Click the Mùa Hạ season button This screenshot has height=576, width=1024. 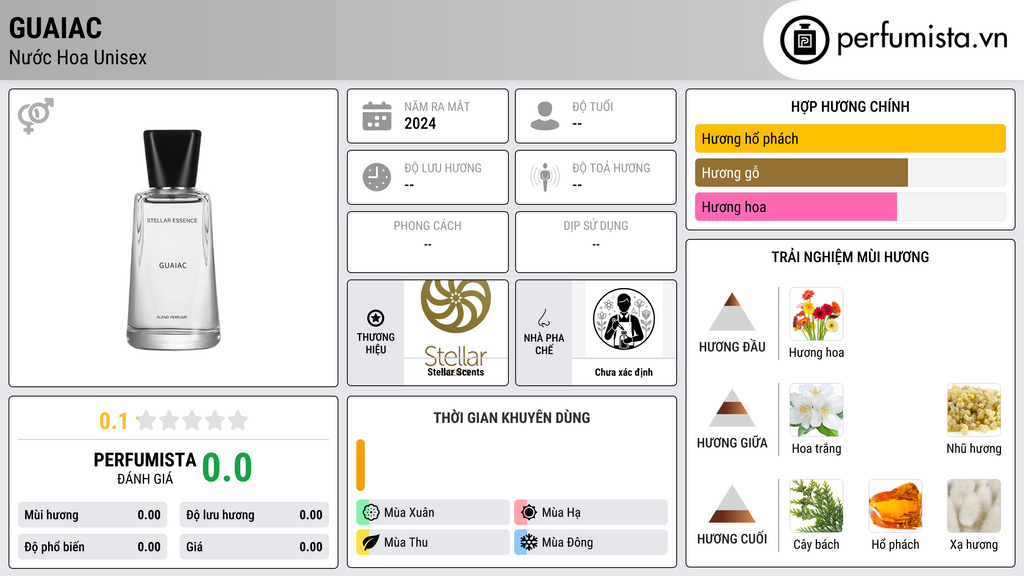tap(591, 512)
